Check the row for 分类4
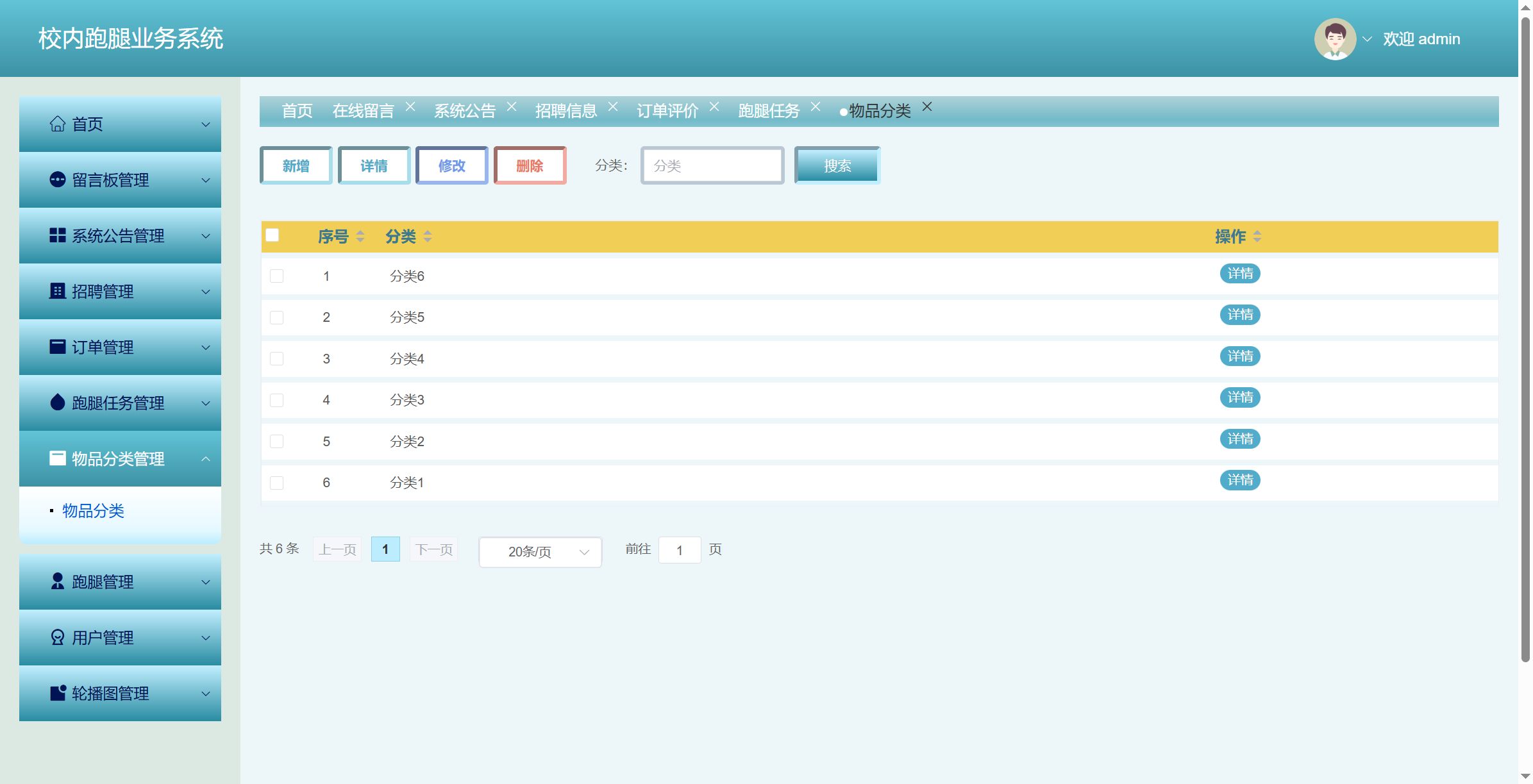 [277, 359]
